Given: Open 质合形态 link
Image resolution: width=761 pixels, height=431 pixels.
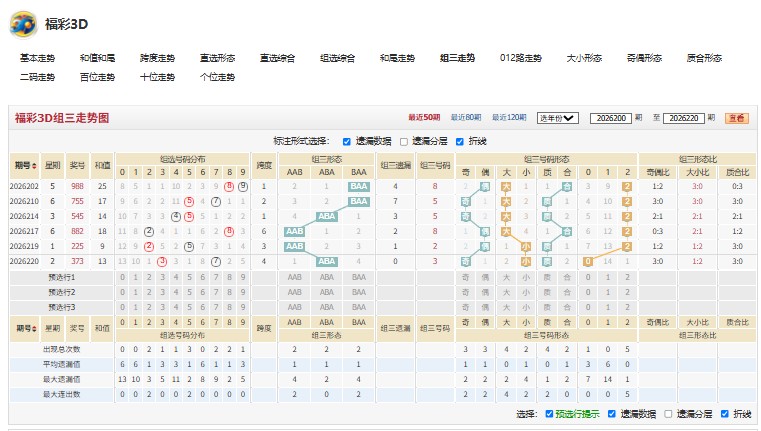Looking at the screenshot, I should point(704,58).
